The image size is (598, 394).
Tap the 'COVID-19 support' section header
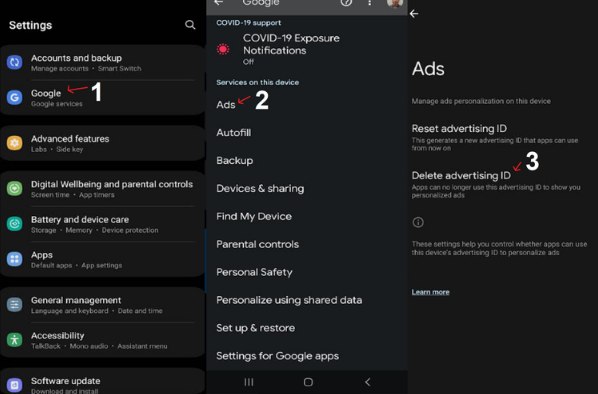[x=248, y=23]
